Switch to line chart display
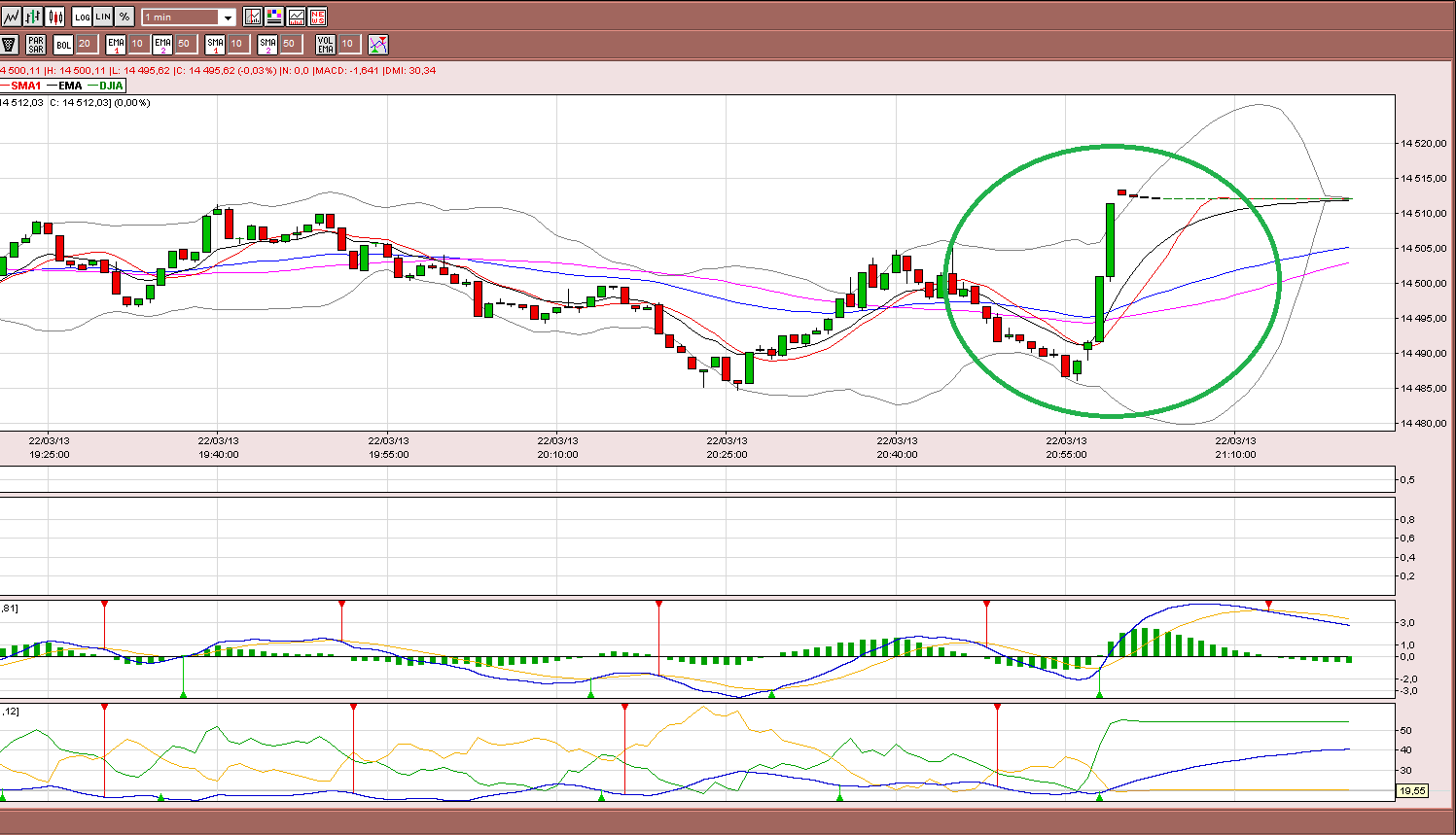 click(11, 17)
